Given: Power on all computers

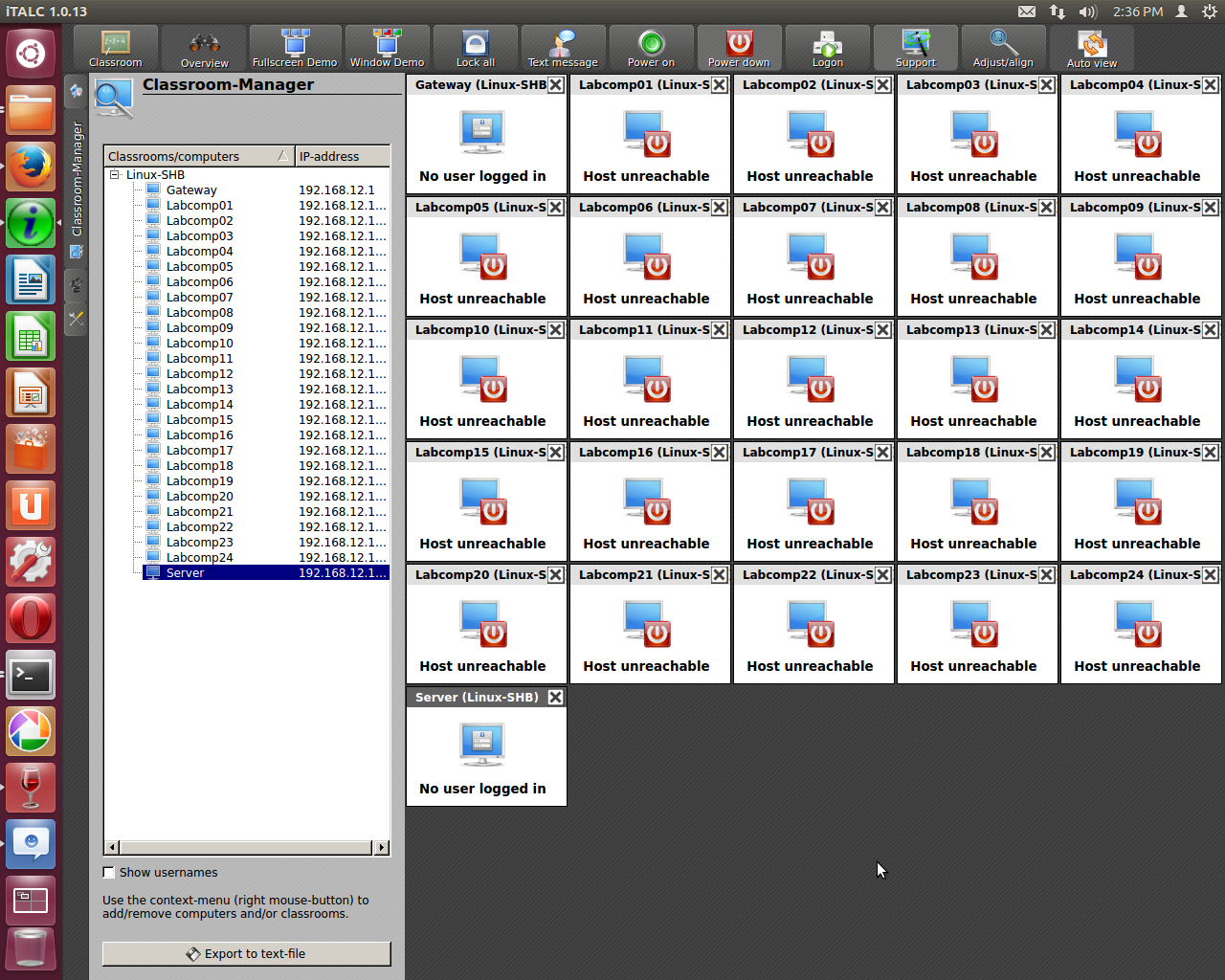Looking at the screenshot, I should click(x=651, y=48).
